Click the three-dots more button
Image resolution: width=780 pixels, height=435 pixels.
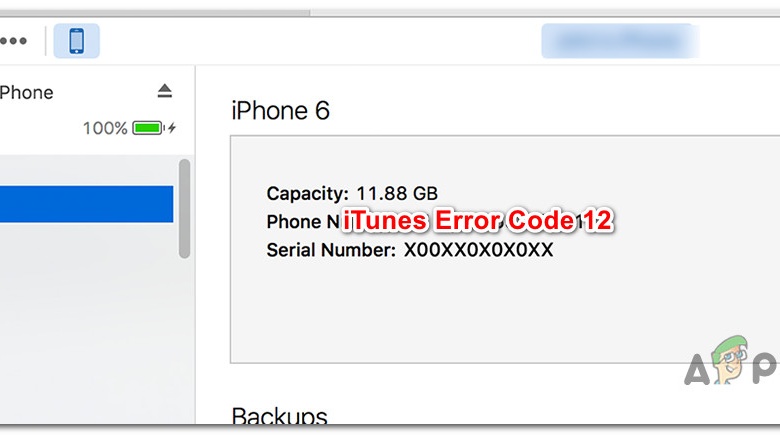(x=14, y=42)
